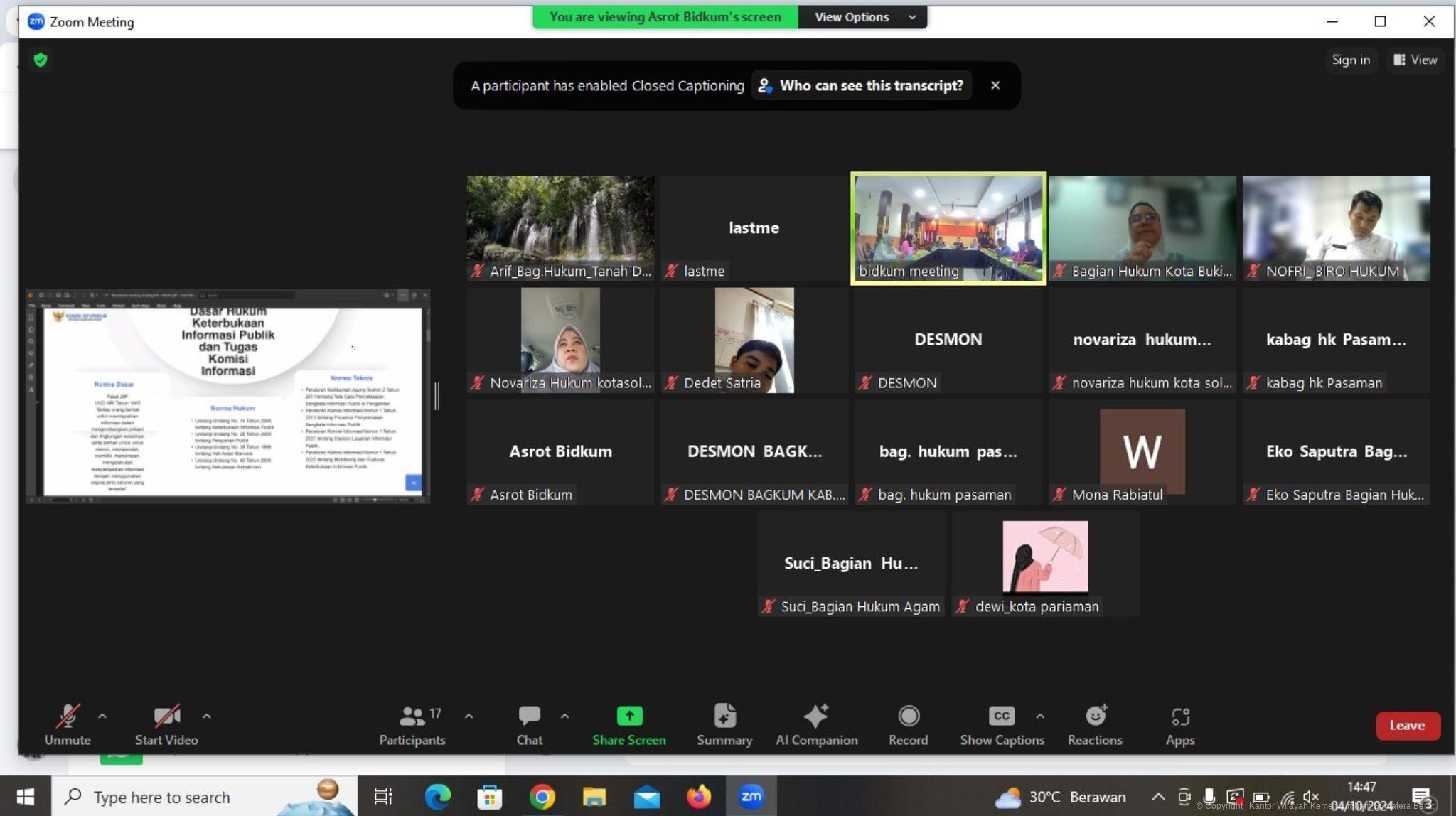Viewport: 1456px width, 816px height.
Task: Expand the Chat options caret
Action: point(564,716)
